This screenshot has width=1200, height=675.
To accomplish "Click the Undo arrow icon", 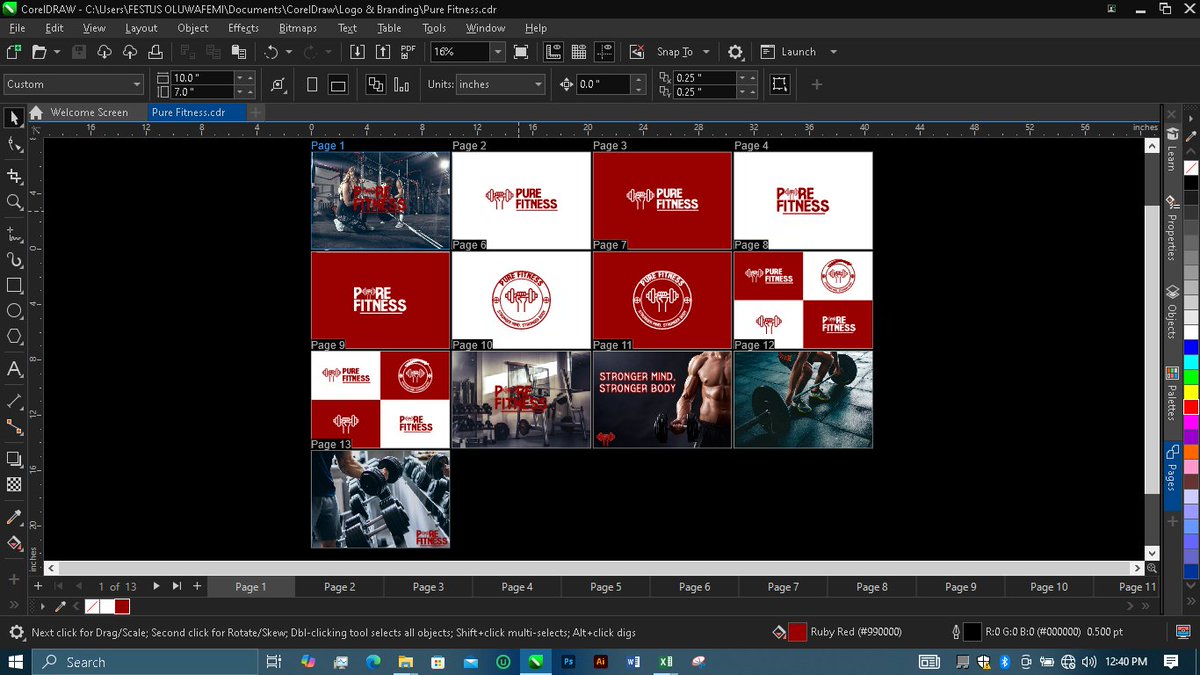I will click(x=271, y=52).
